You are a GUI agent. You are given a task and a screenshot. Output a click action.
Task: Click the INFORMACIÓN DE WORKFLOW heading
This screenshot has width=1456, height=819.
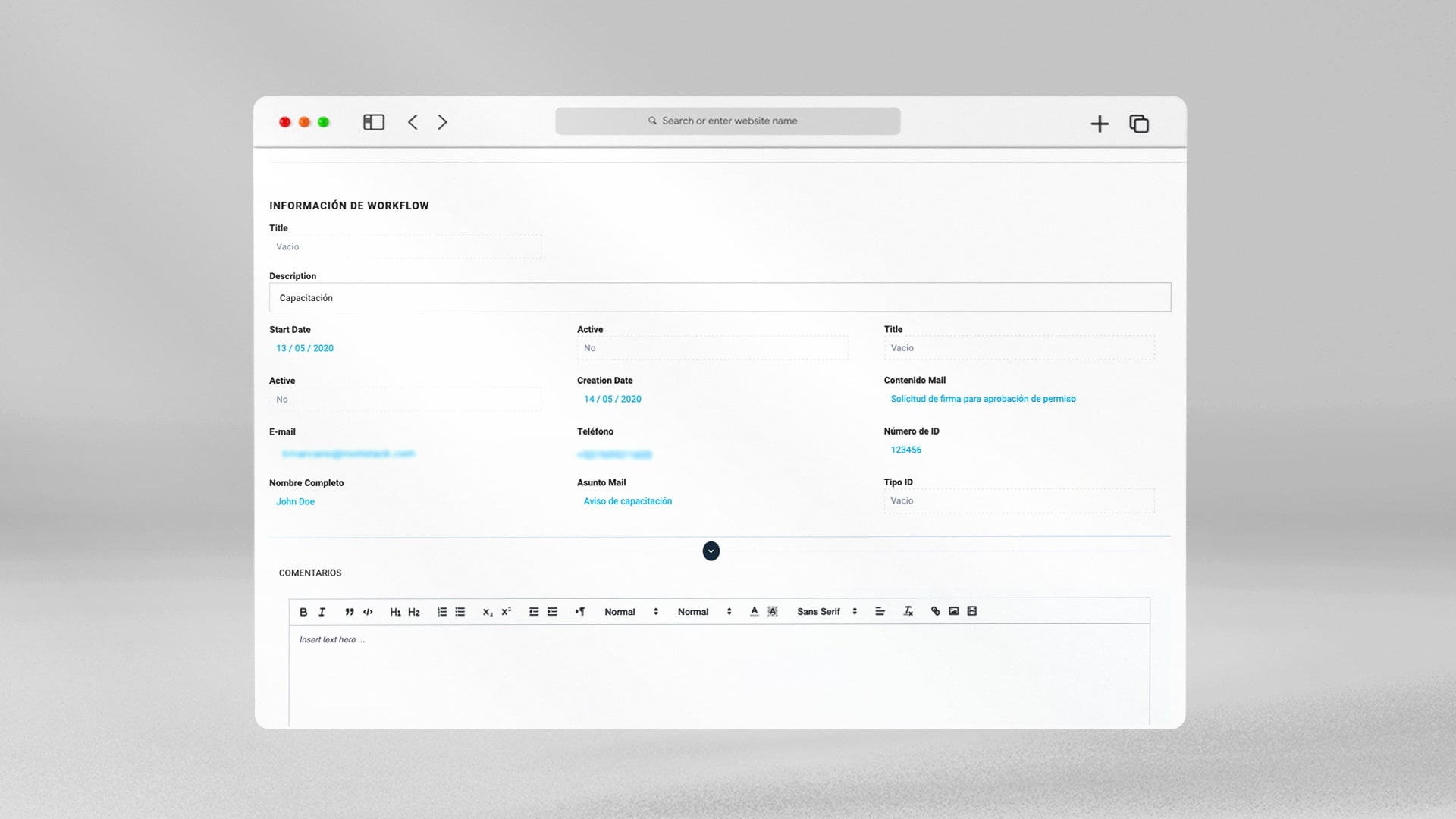(349, 206)
